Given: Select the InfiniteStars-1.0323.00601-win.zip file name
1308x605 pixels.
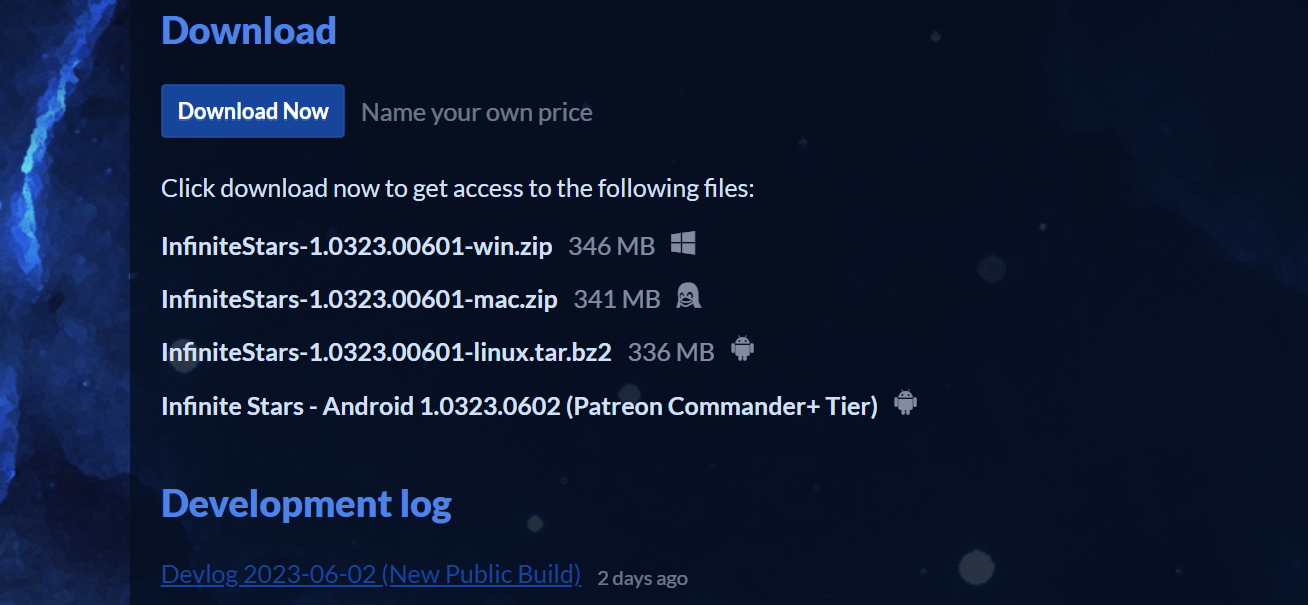Looking at the screenshot, I should [356, 246].
